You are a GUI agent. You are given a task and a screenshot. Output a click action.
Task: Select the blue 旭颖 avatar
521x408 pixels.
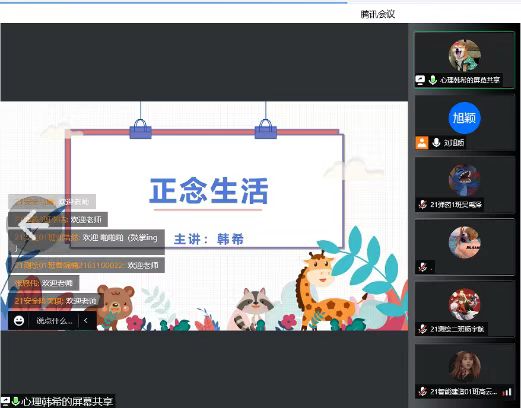tap(464, 118)
